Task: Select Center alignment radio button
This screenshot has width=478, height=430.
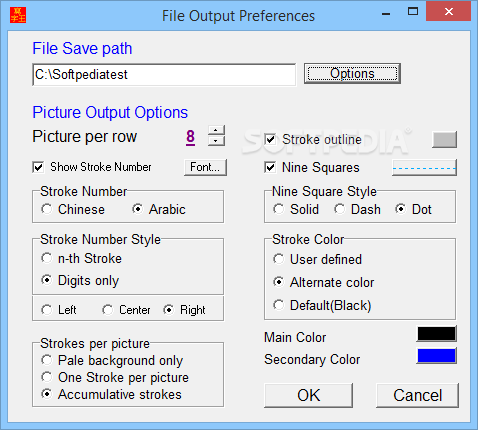Action: [107, 310]
